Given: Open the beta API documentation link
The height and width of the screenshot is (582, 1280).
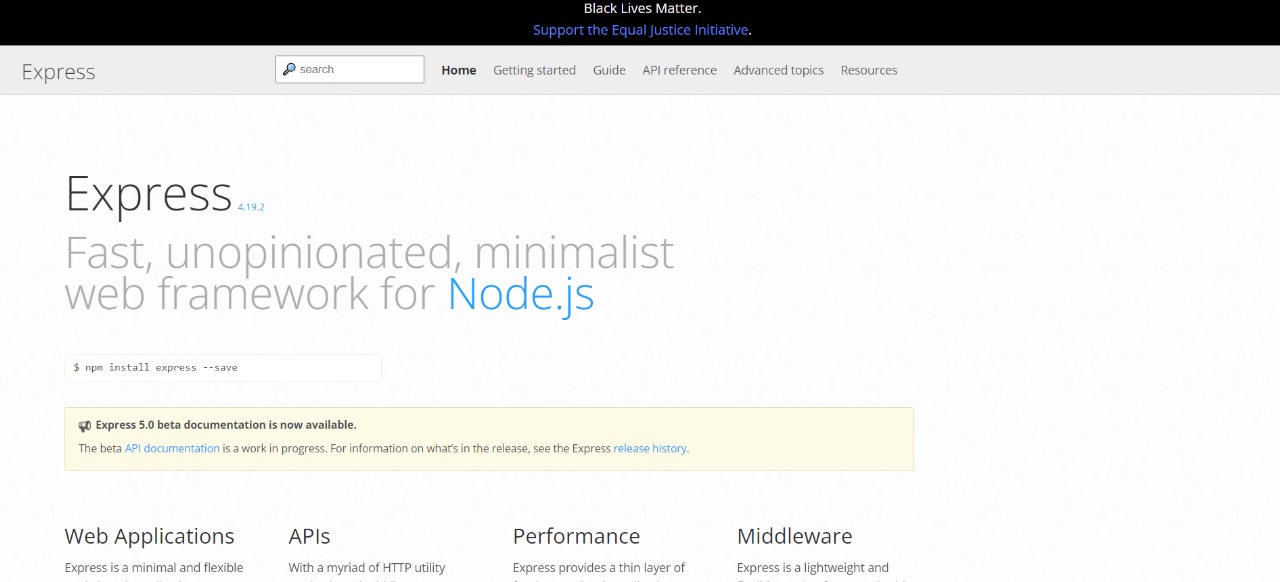Looking at the screenshot, I should click(x=171, y=448).
